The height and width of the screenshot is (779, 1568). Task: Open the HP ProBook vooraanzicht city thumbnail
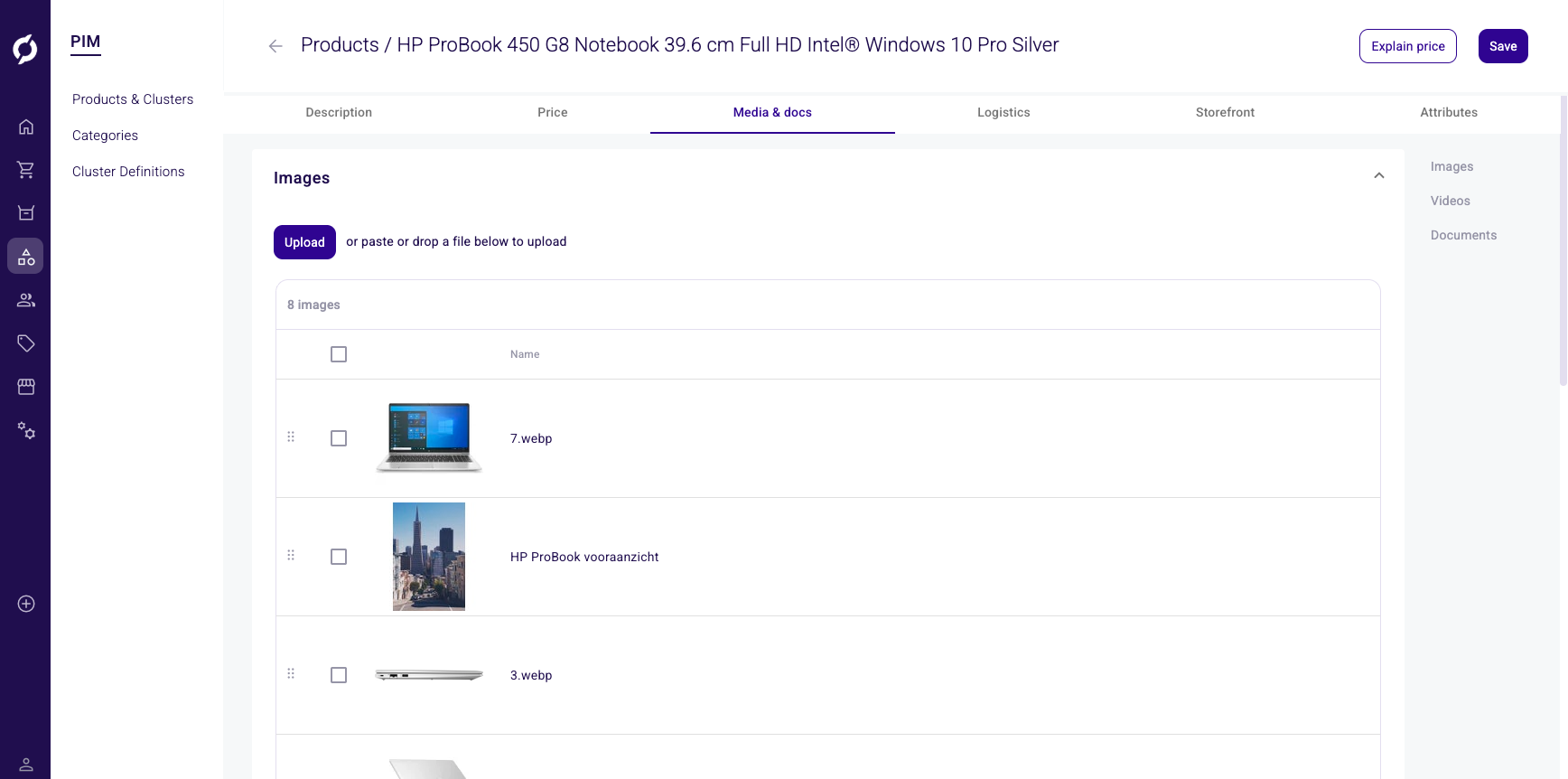pos(429,557)
